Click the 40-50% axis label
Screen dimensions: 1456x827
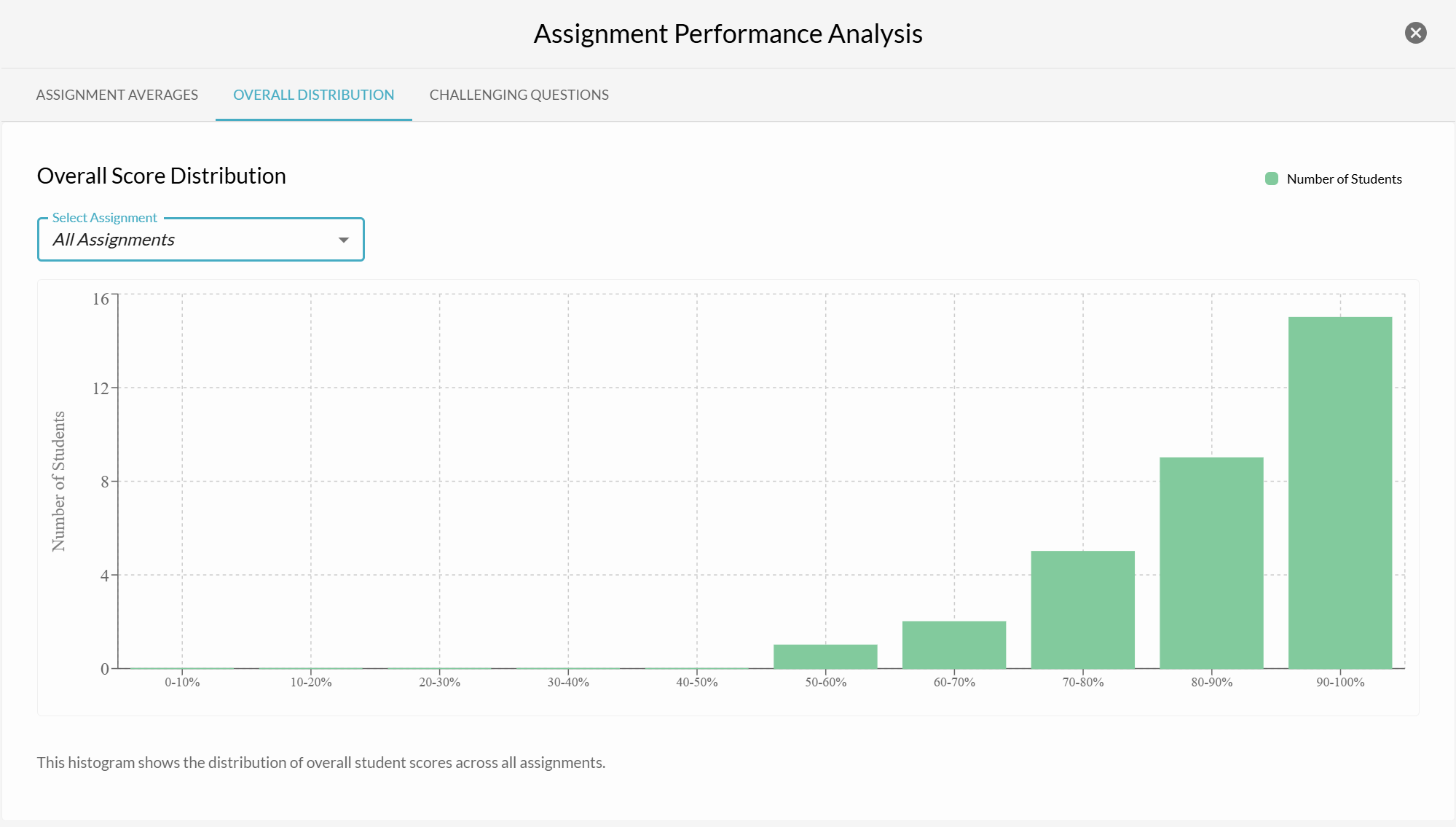point(697,682)
